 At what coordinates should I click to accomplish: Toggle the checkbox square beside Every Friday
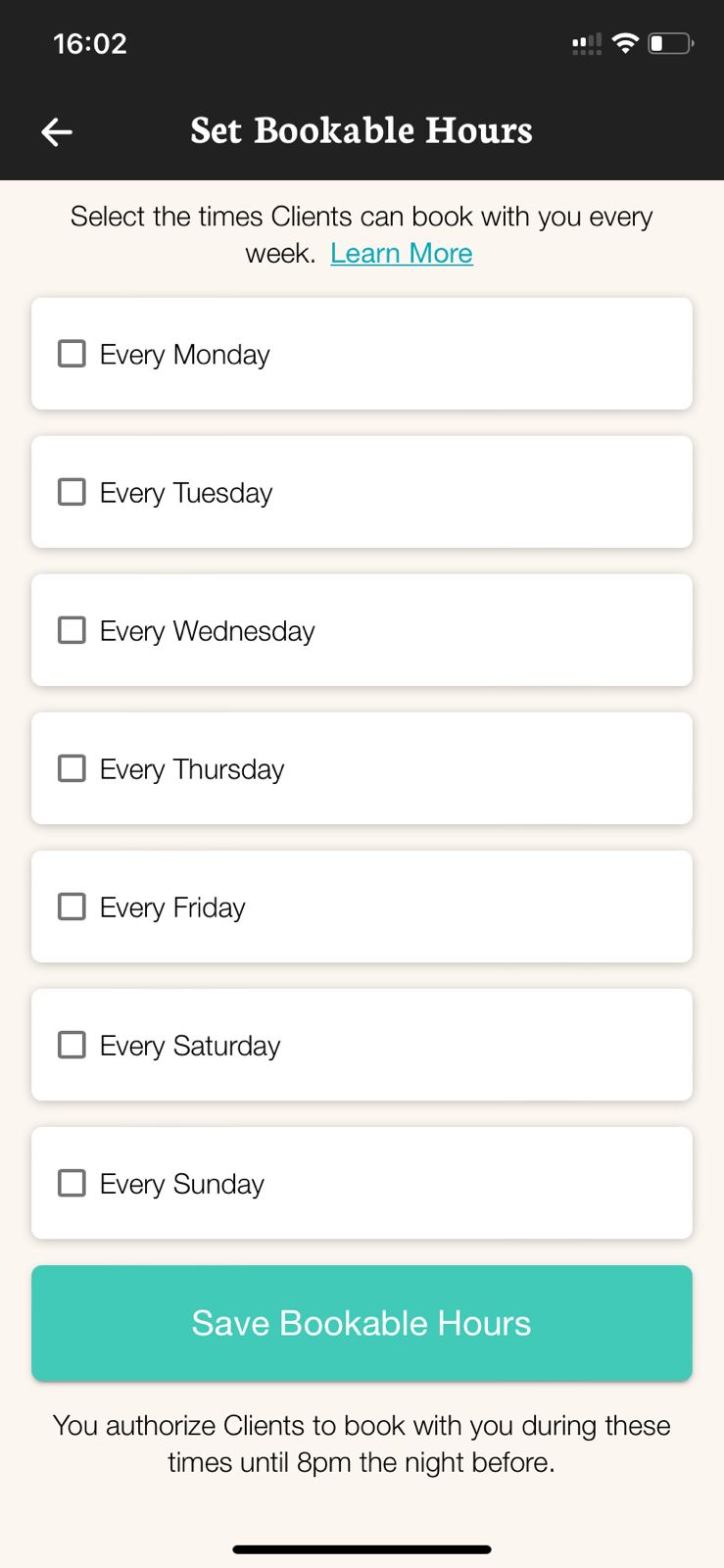(72, 906)
